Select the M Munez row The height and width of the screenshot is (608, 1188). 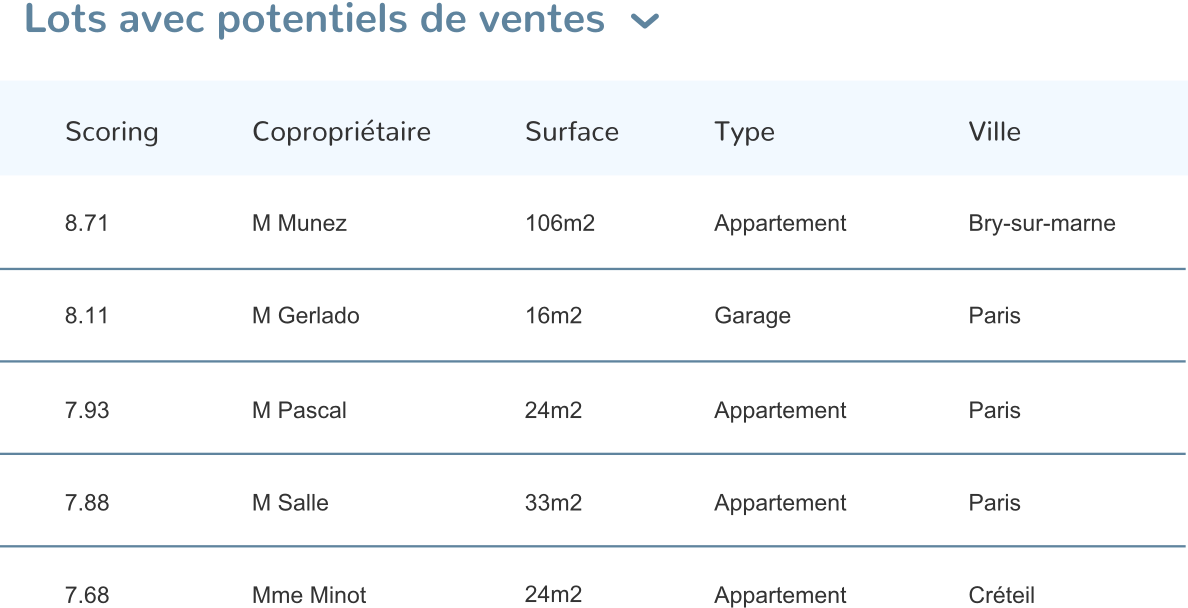click(299, 223)
